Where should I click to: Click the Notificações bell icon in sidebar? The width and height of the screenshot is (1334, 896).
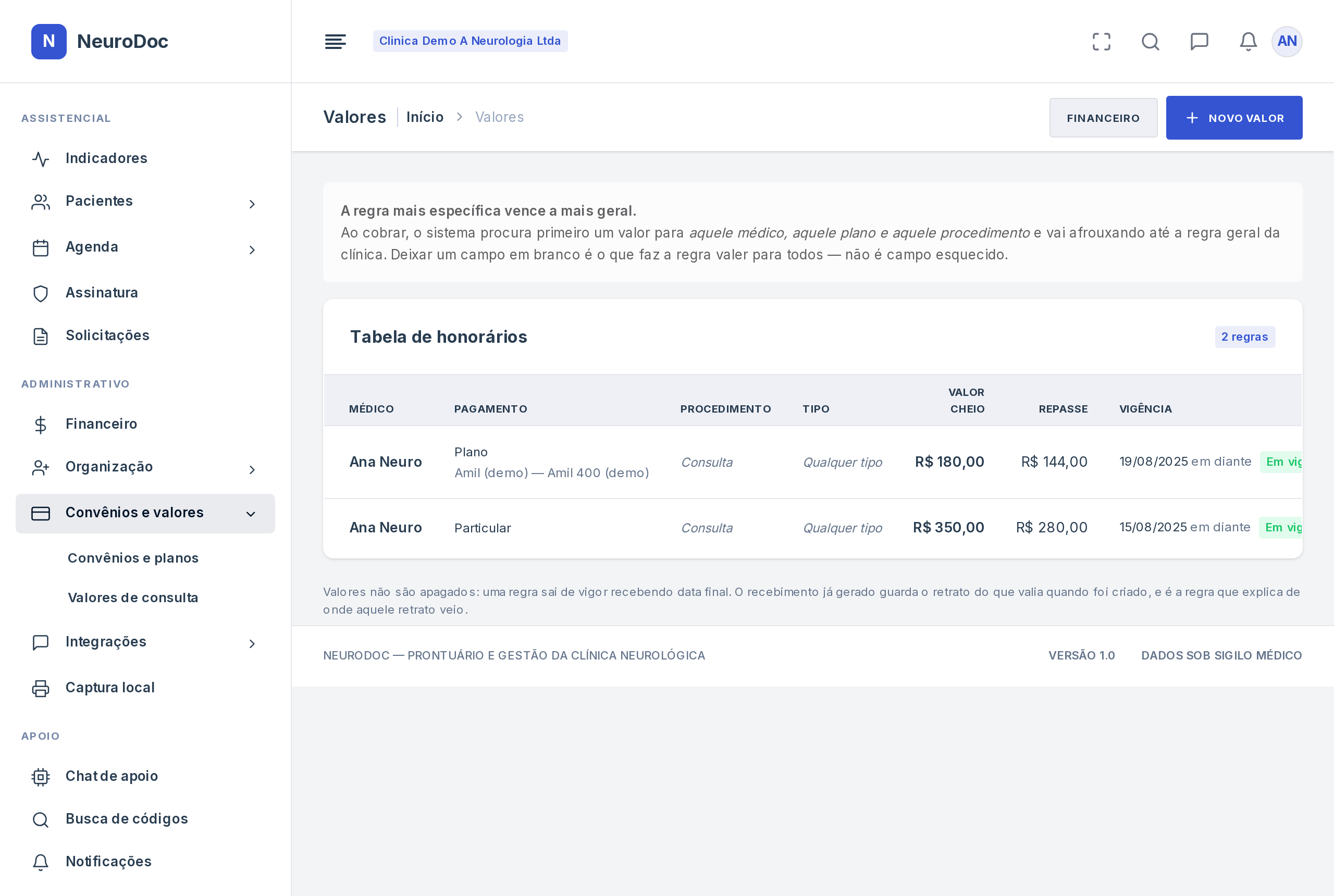[x=41, y=862]
